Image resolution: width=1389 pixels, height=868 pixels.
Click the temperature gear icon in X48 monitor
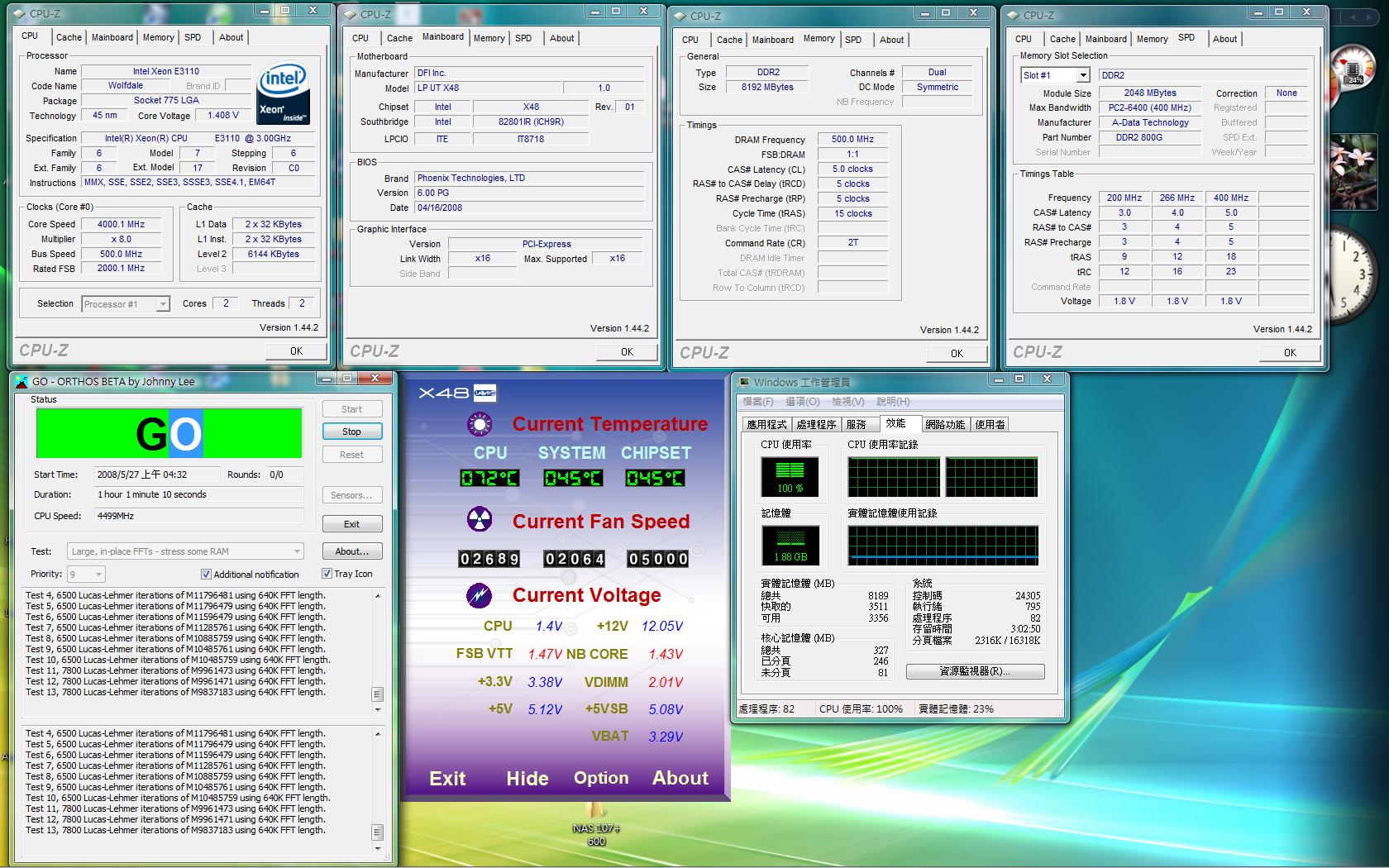click(x=480, y=424)
